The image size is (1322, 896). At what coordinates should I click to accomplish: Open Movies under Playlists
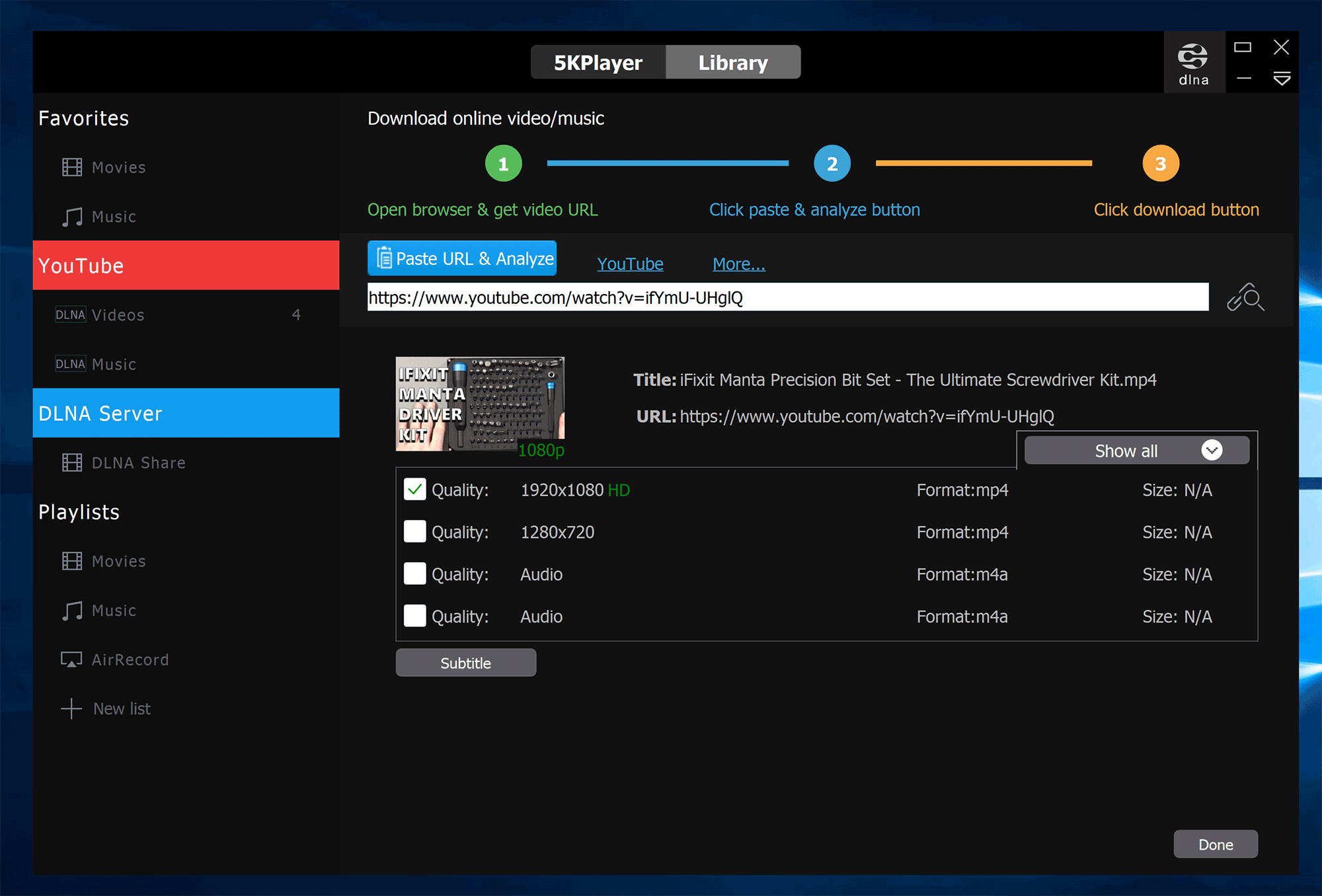pos(186,561)
